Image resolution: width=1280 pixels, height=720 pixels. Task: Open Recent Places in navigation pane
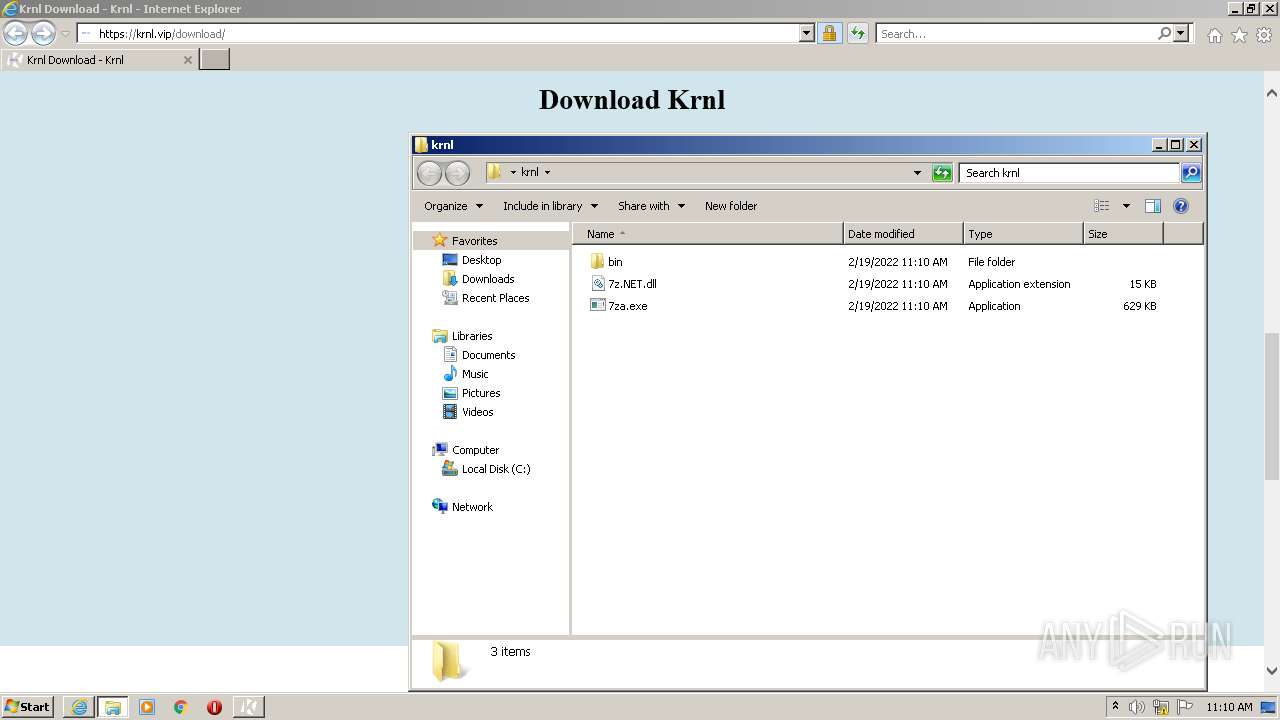click(495, 298)
